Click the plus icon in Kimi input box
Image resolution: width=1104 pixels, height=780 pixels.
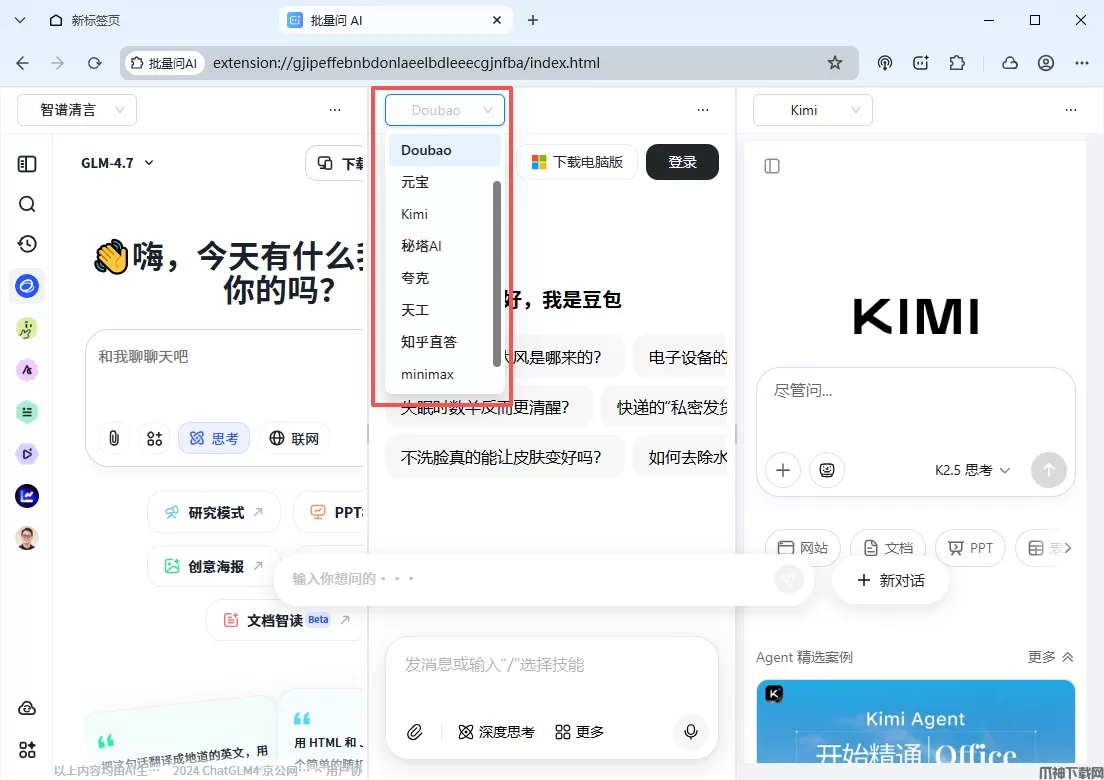[783, 469]
